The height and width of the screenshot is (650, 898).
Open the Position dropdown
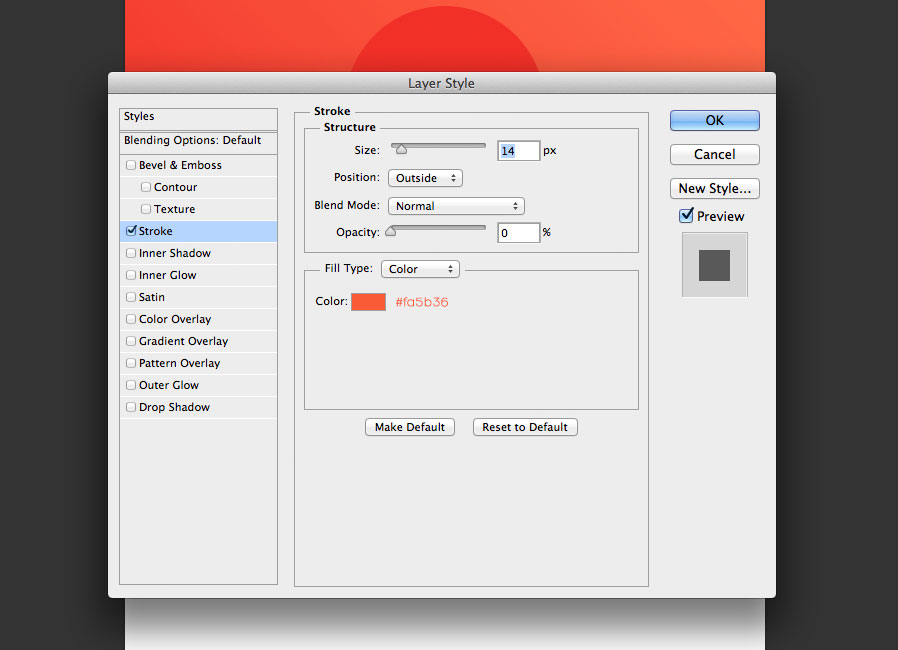click(x=425, y=177)
